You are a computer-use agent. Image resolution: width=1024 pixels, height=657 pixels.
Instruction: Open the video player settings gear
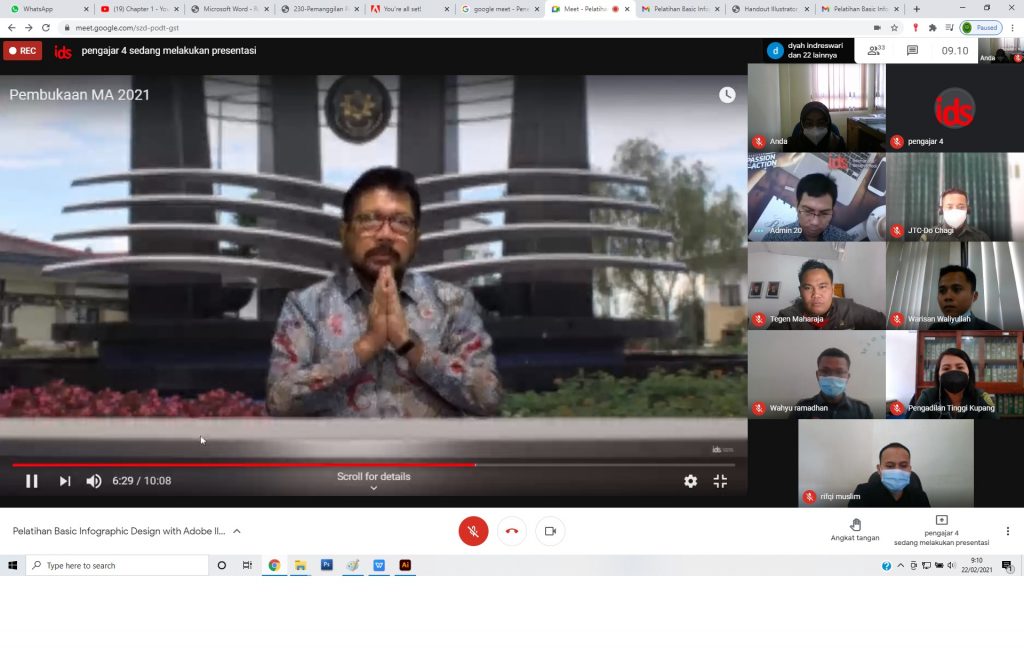tap(690, 481)
